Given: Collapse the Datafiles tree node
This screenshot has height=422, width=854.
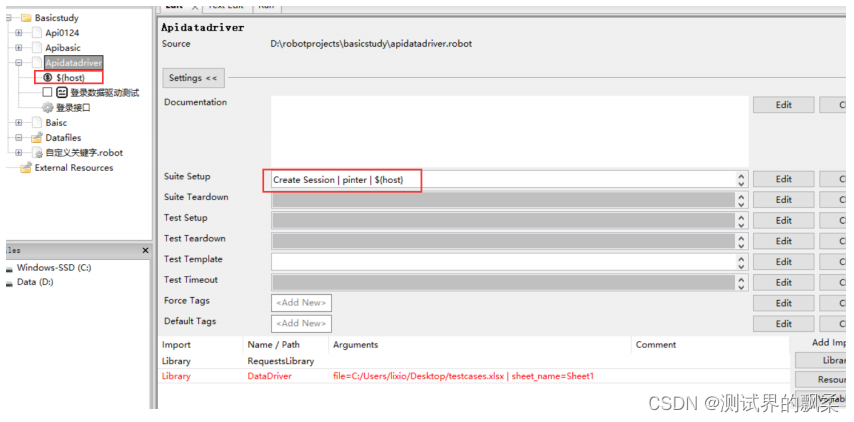Looking at the screenshot, I should 19,138.
